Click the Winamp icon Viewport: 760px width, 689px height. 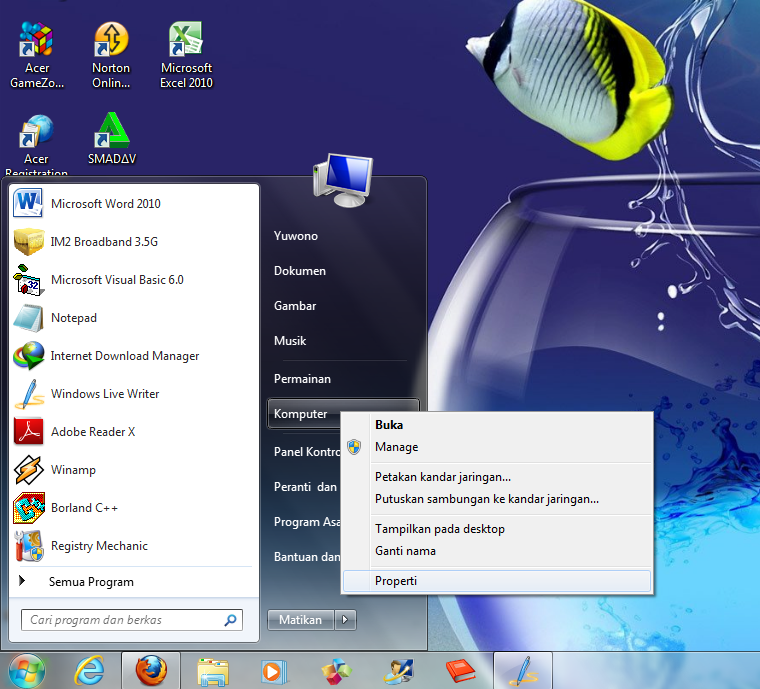coord(28,470)
